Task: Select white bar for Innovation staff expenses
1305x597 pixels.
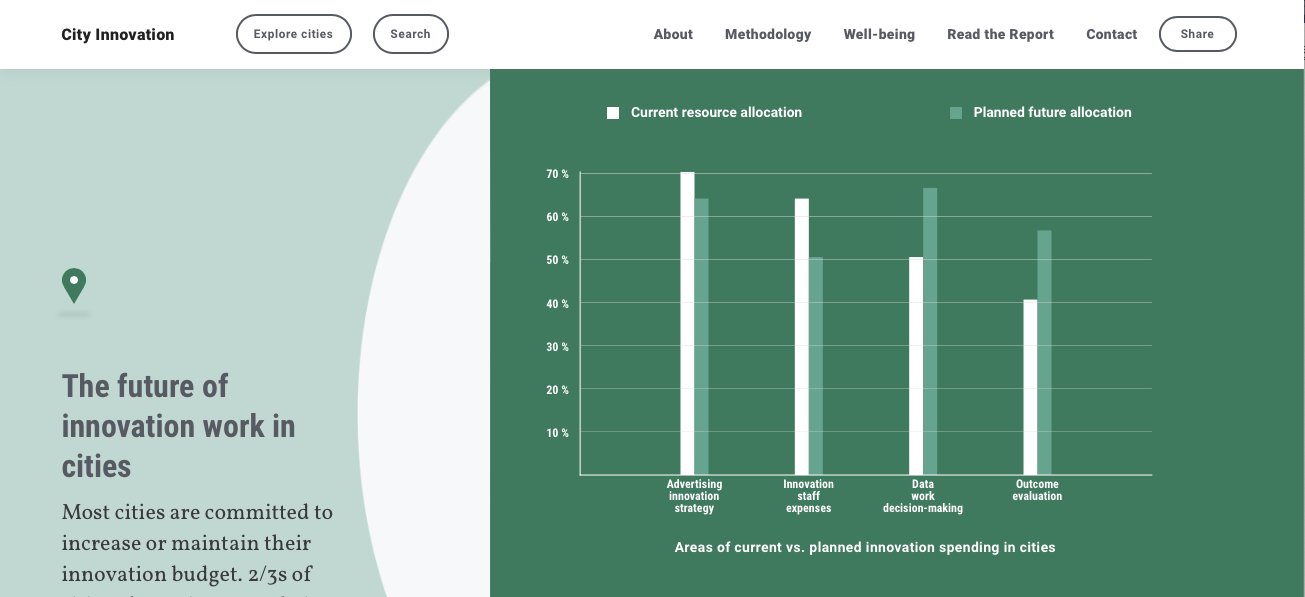Action: [x=801, y=336]
